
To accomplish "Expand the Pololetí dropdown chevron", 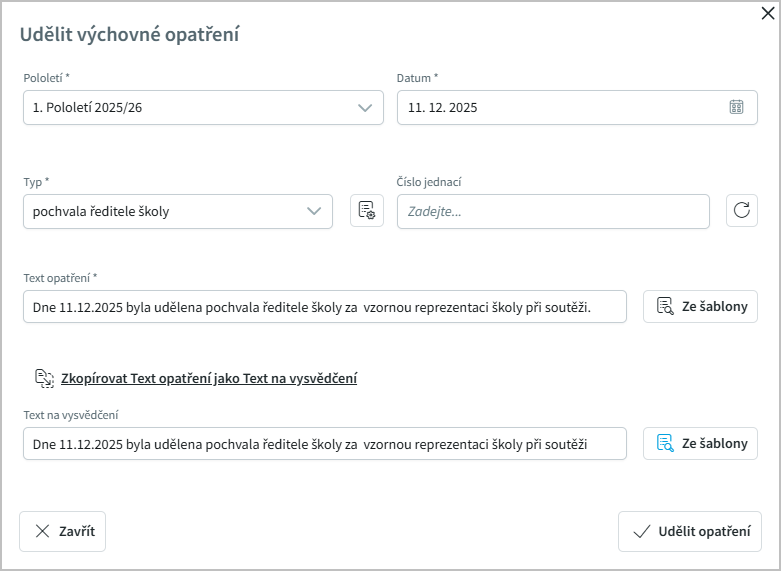I will 365,107.
